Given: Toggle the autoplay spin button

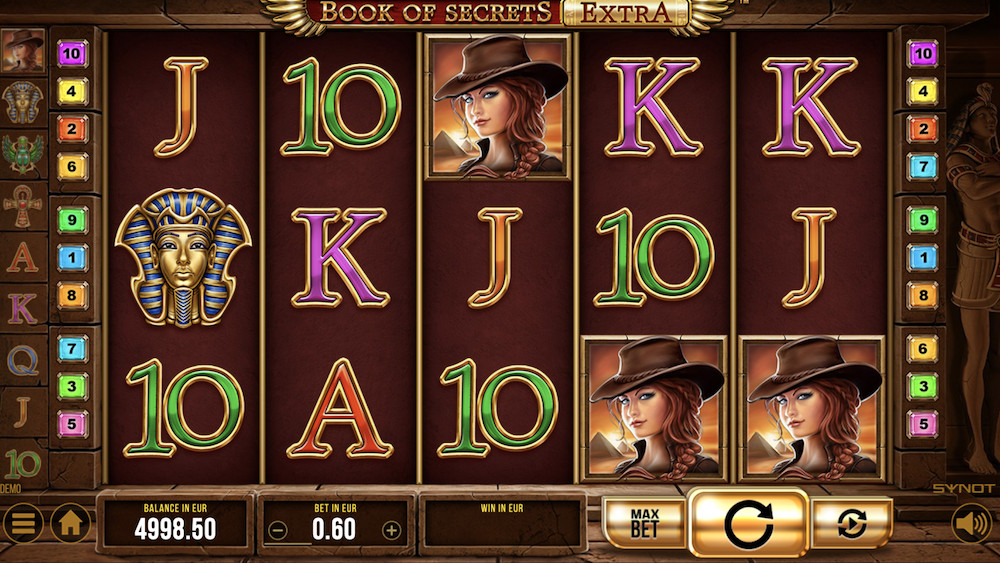Looking at the screenshot, I should pos(851,524).
